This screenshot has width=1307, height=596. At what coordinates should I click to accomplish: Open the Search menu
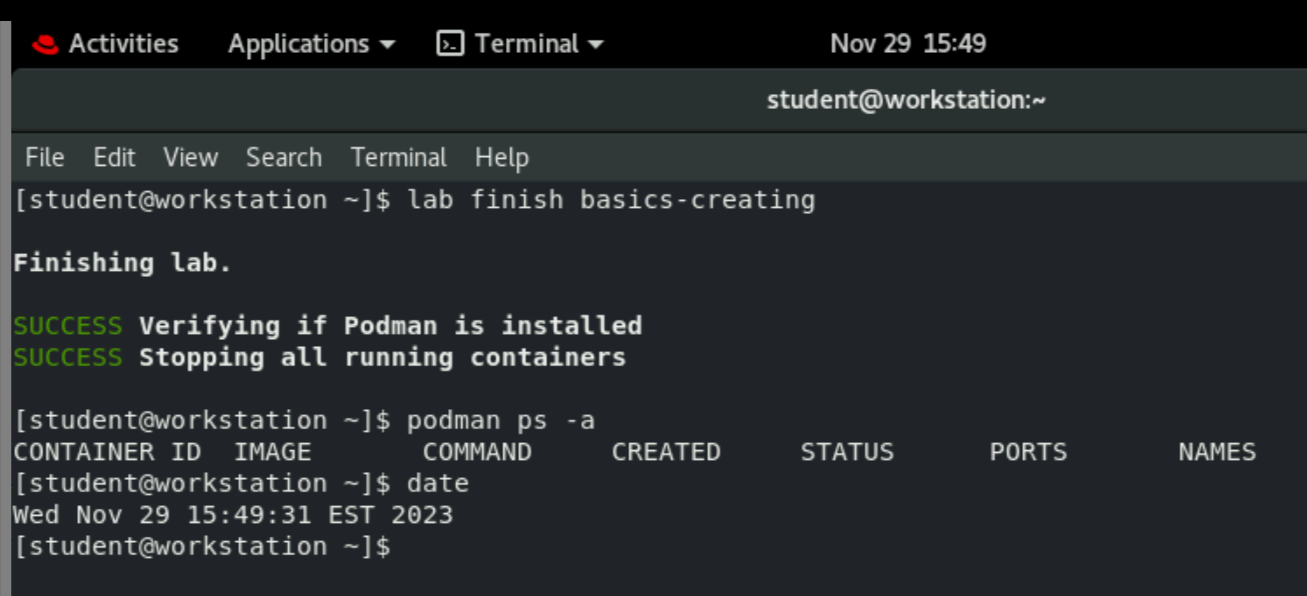tap(284, 157)
